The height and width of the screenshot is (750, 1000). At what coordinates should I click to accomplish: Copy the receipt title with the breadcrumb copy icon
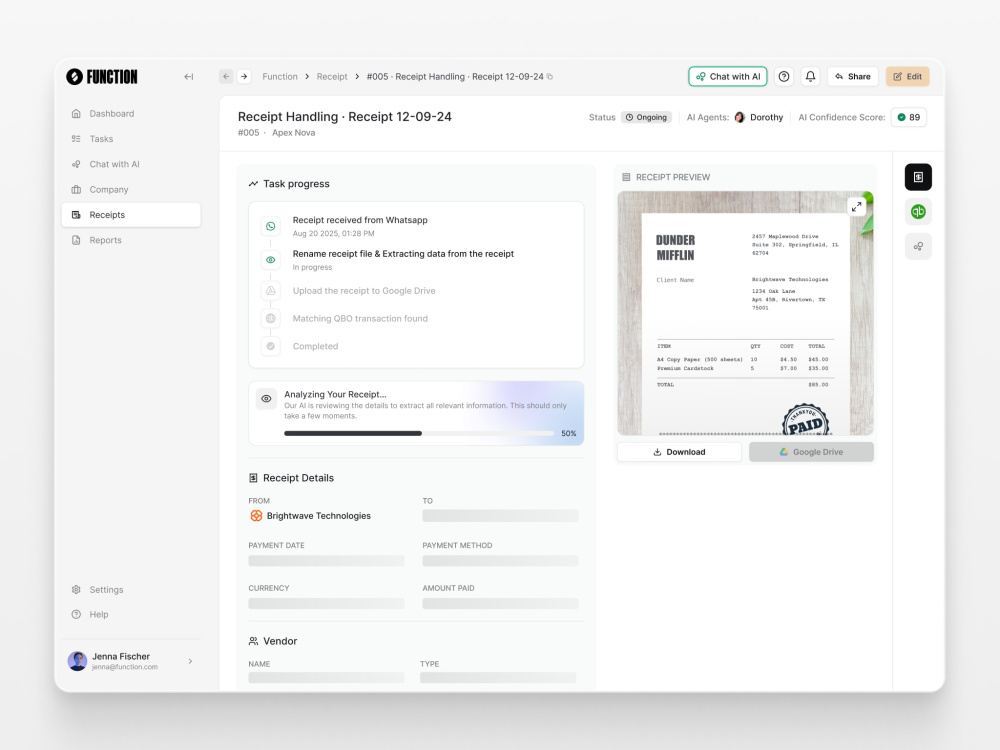550,77
